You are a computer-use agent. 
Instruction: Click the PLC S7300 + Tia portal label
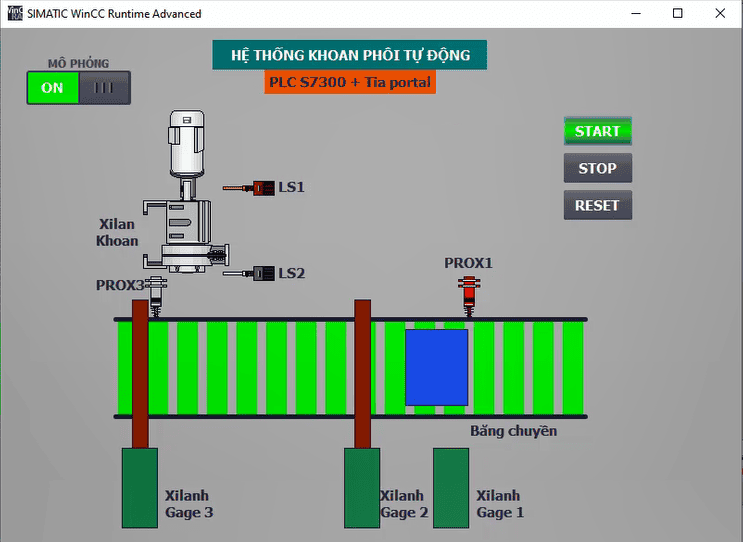click(x=350, y=82)
